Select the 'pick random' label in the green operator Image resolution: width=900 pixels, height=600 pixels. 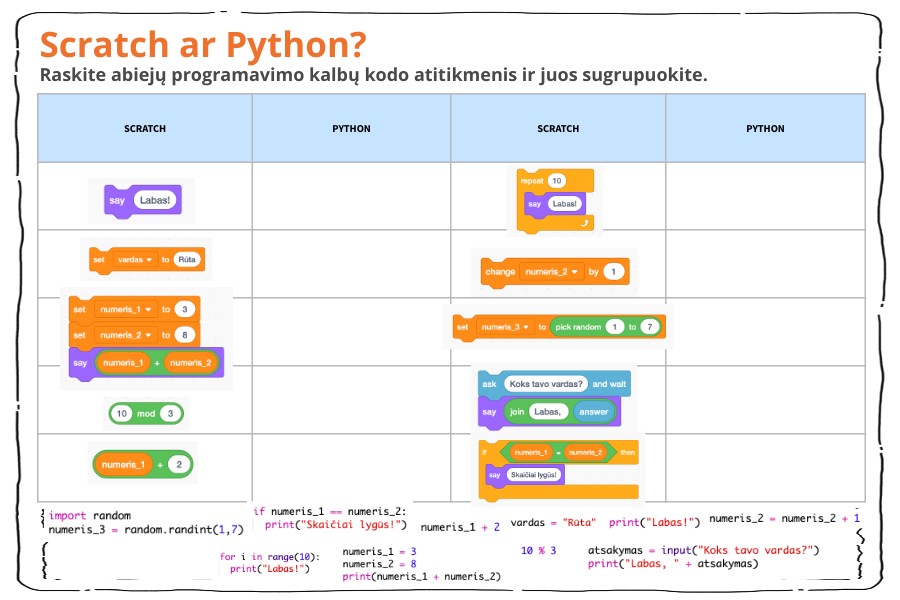point(578,327)
